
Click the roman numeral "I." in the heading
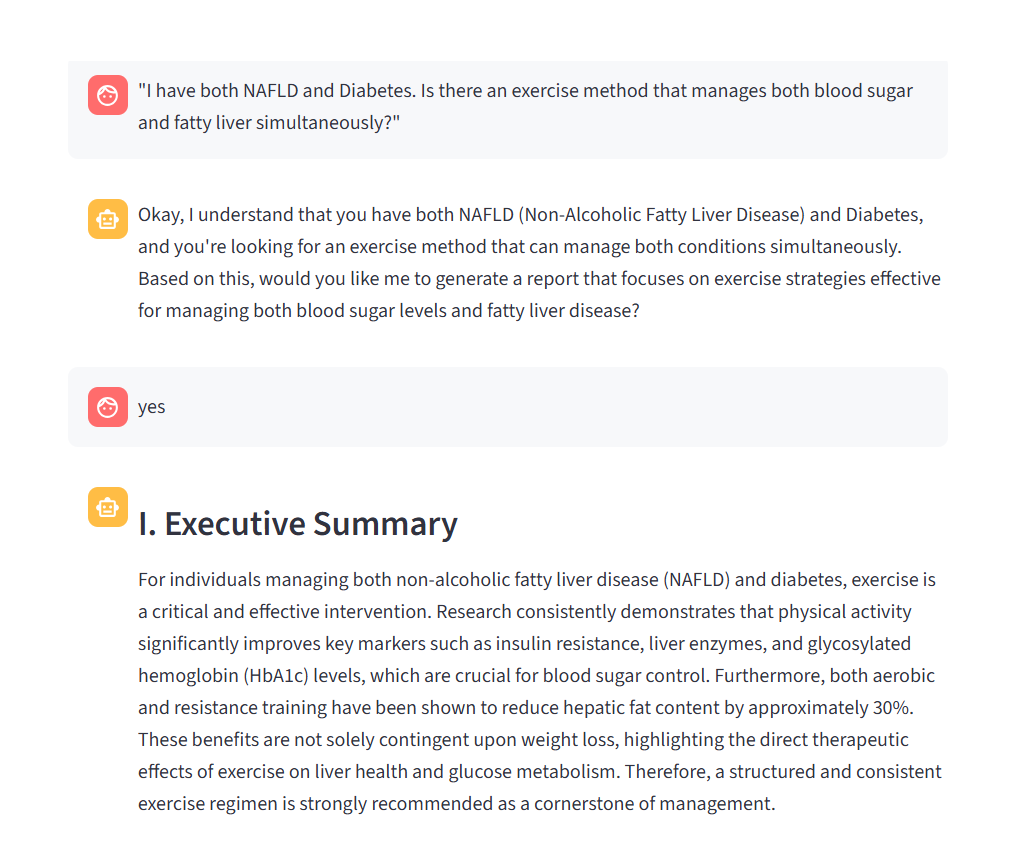(x=146, y=523)
